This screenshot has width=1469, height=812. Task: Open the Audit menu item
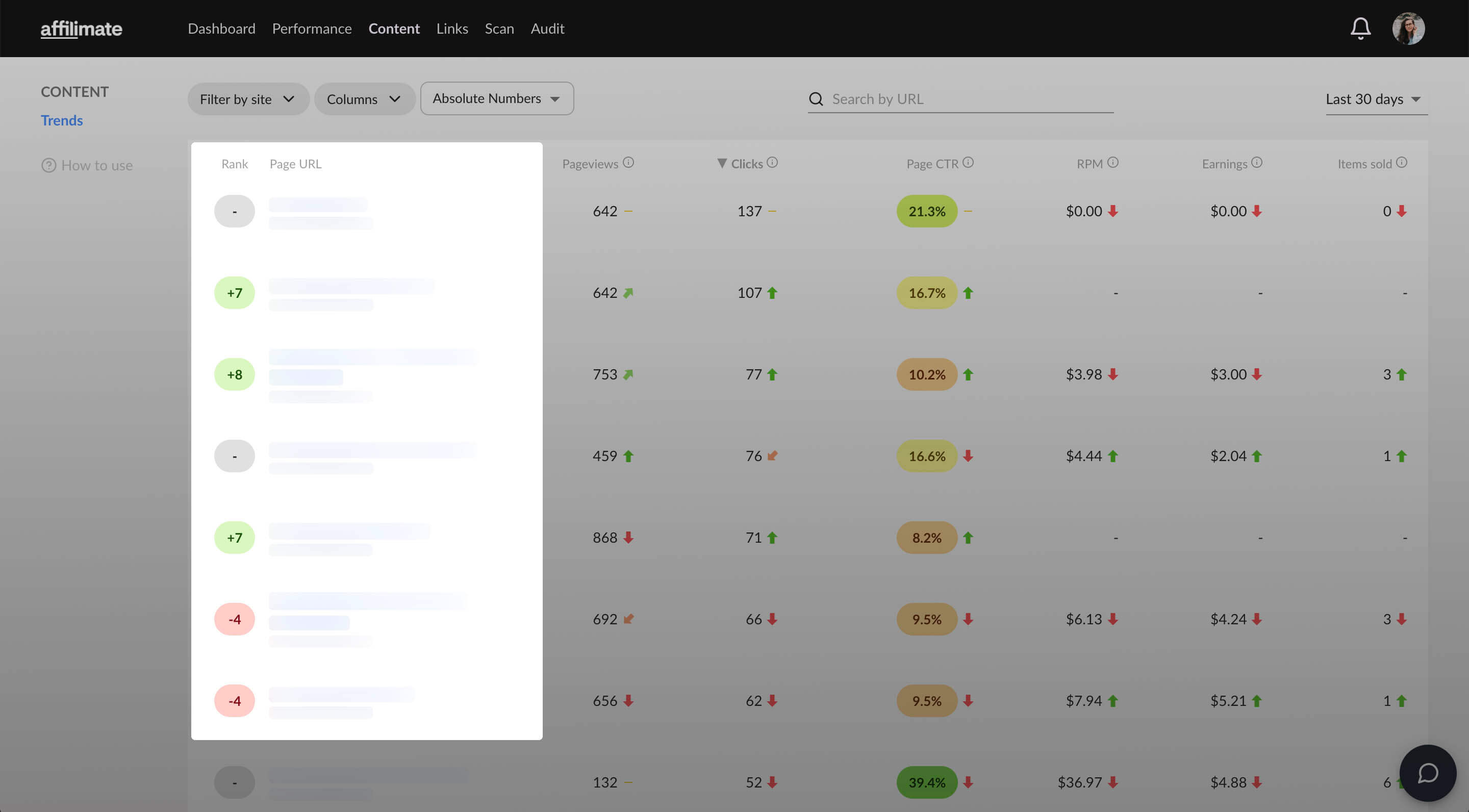pos(547,28)
